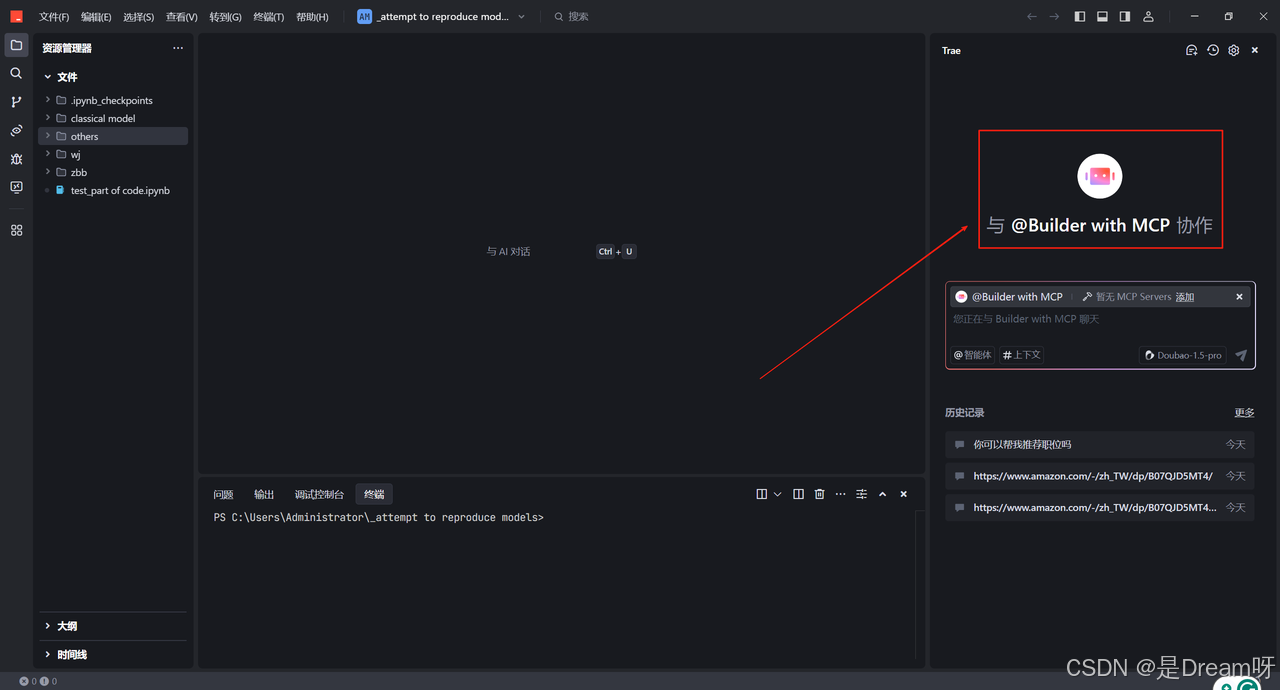Open terminal panel settings sliders icon
This screenshot has width=1280, height=690.
pos(861,494)
